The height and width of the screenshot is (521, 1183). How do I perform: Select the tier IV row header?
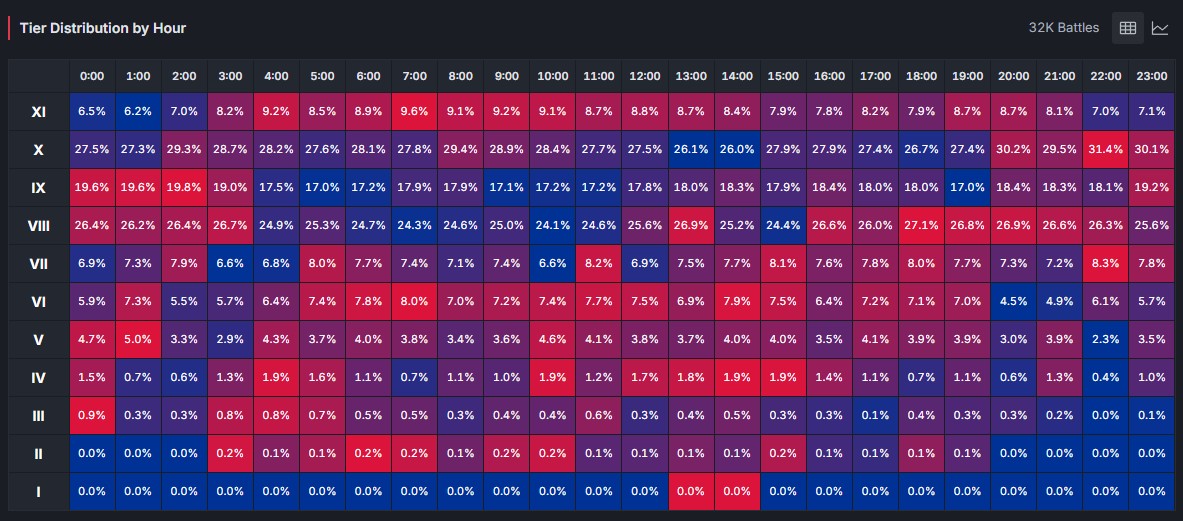point(38,378)
